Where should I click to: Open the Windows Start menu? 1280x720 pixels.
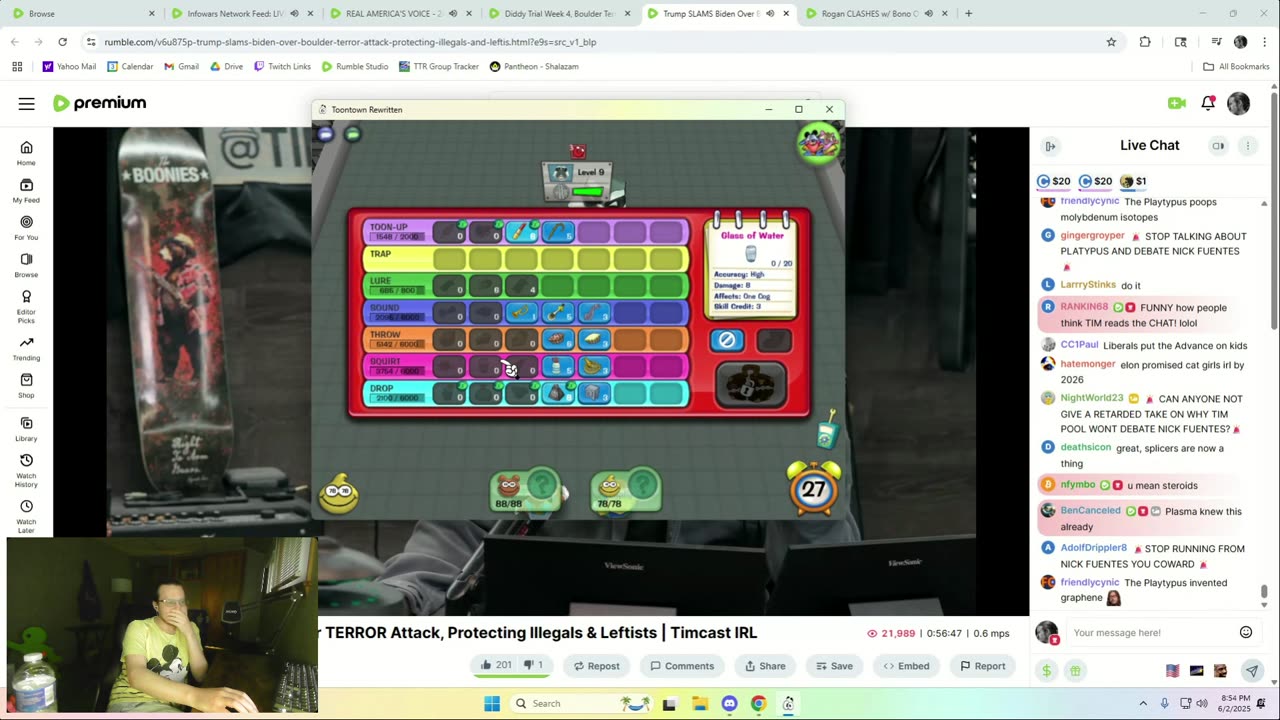pos(492,703)
